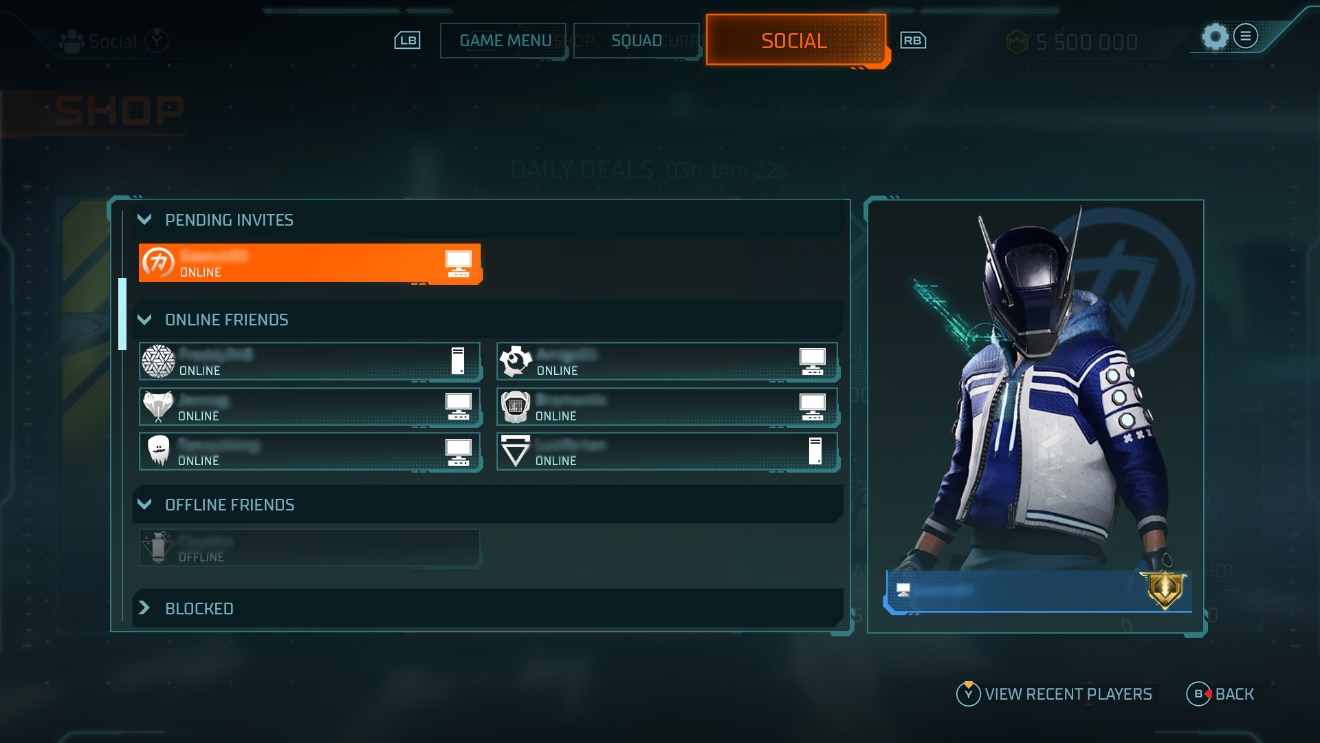The height and width of the screenshot is (743, 1320).
Task: Collapse the Offline Friends section
Action: tap(145, 504)
